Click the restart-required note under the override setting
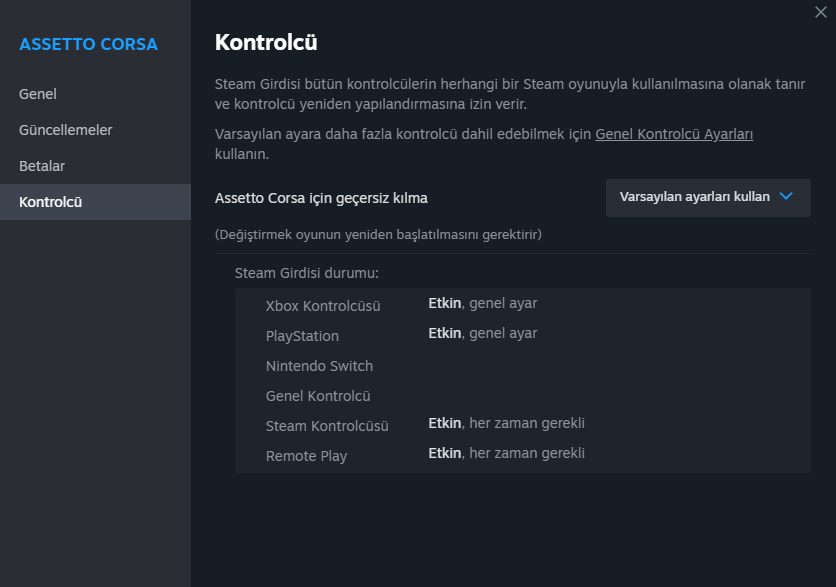Viewport: 836px width, 587px height. pyautogui.click(x=378, y=234)
